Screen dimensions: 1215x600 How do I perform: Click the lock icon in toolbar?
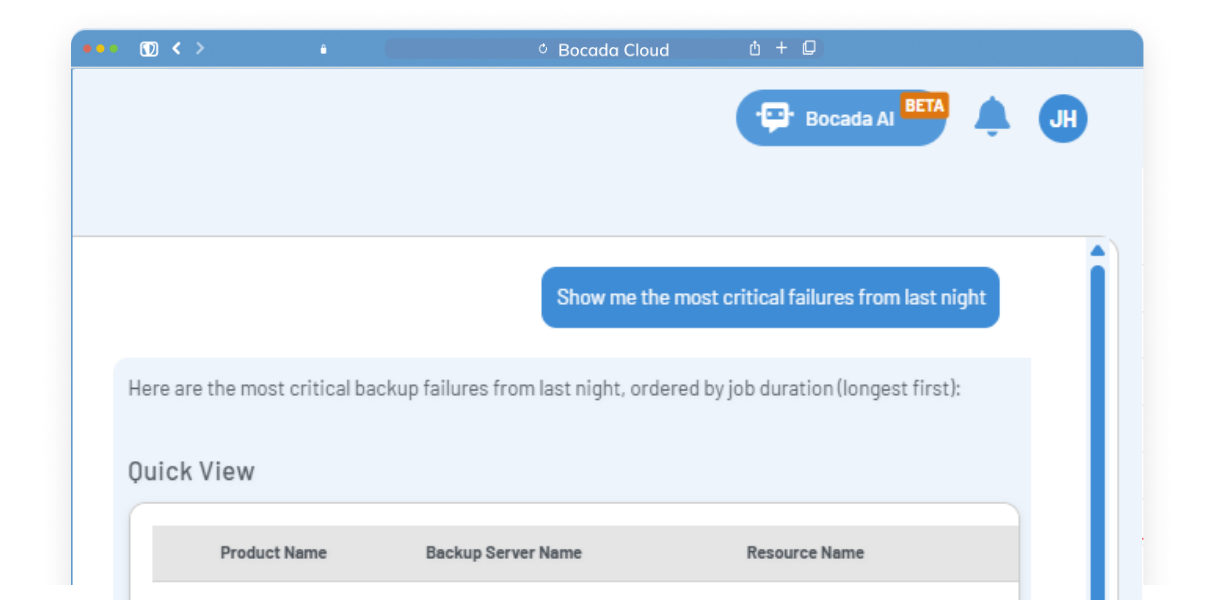click(323, 49)
